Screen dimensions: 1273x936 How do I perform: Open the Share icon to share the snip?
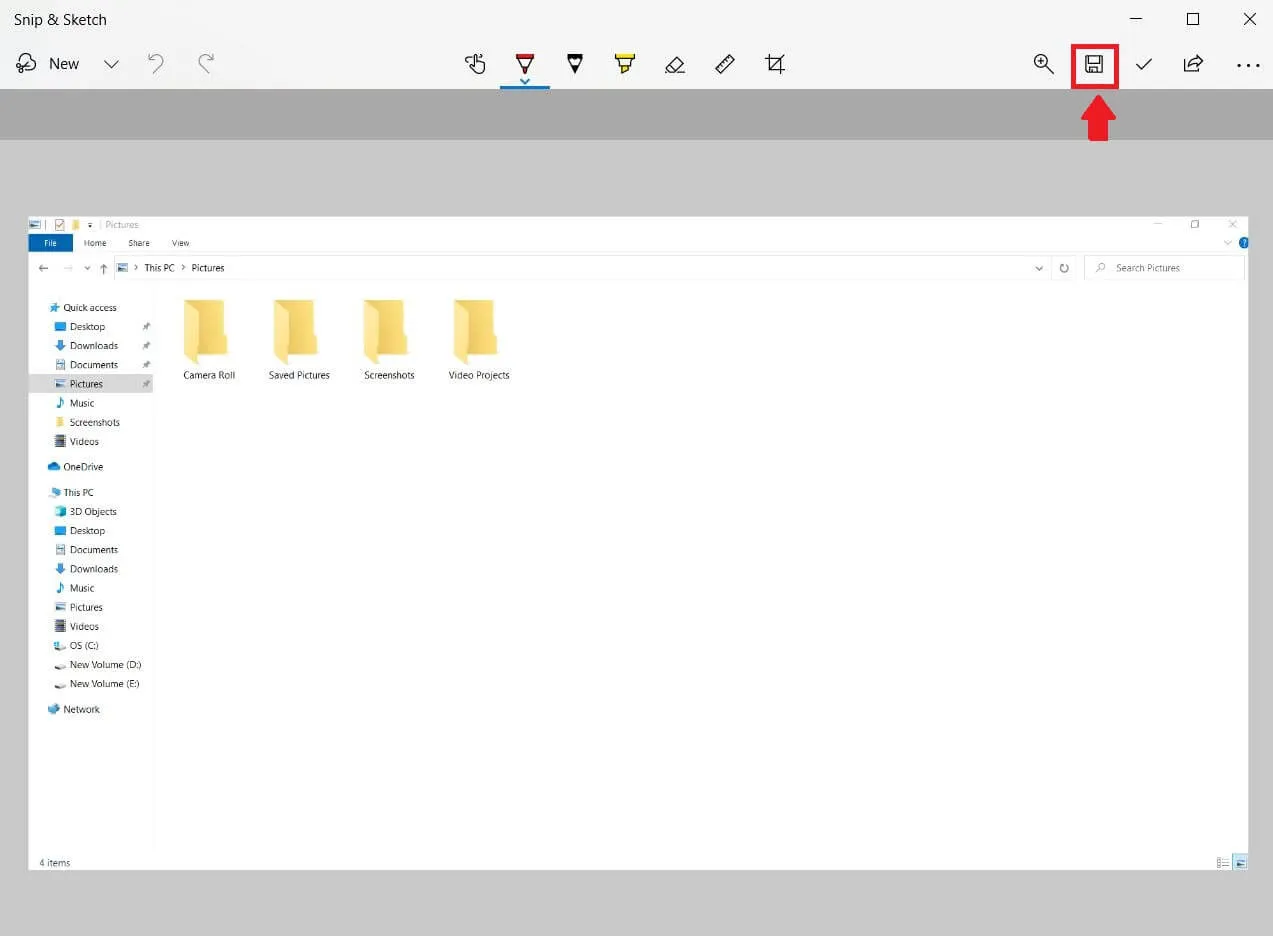[x=1193, y=63]
